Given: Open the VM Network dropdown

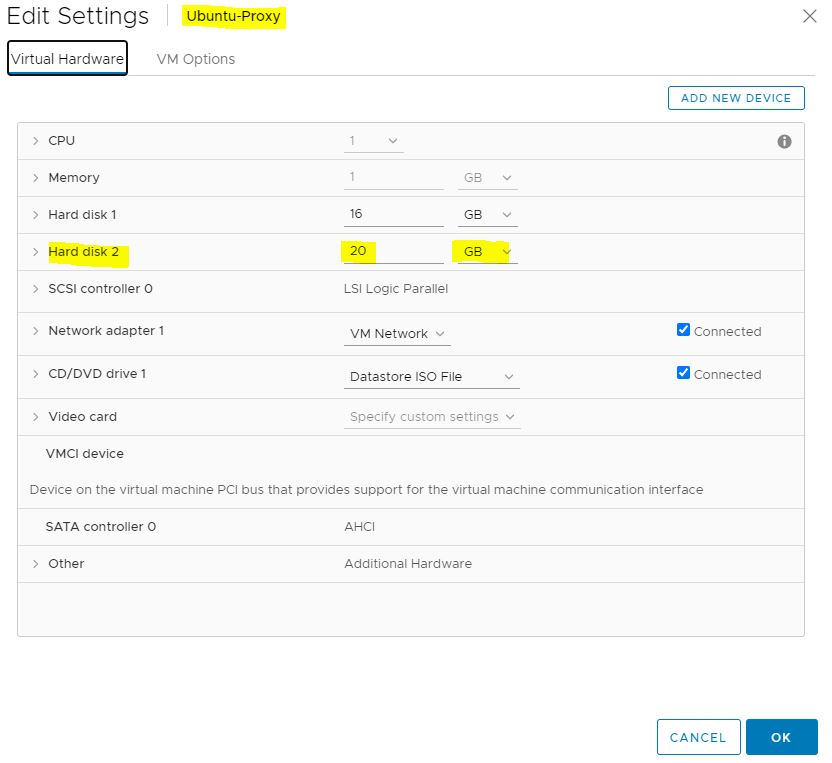Looking at the screenshot, I should click(x=397, y=334).
